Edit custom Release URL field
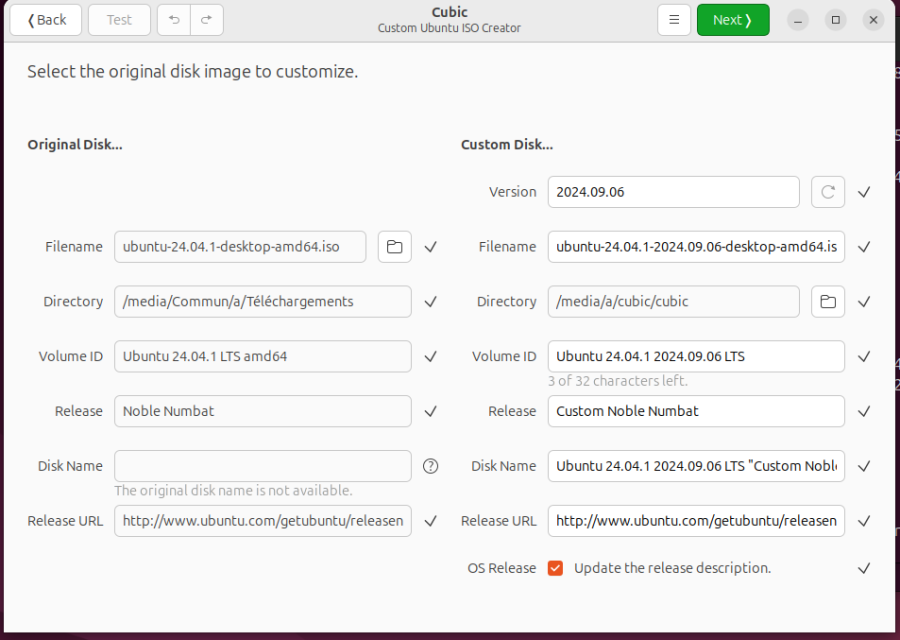Image resolution: width=900 pixels, height=640 pixels. [696, 521]
